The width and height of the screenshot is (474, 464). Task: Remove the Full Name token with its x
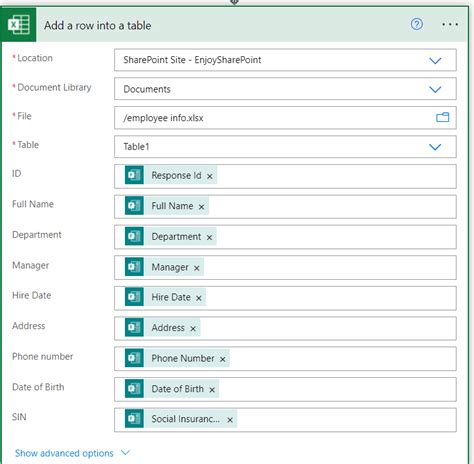(201, 207)
